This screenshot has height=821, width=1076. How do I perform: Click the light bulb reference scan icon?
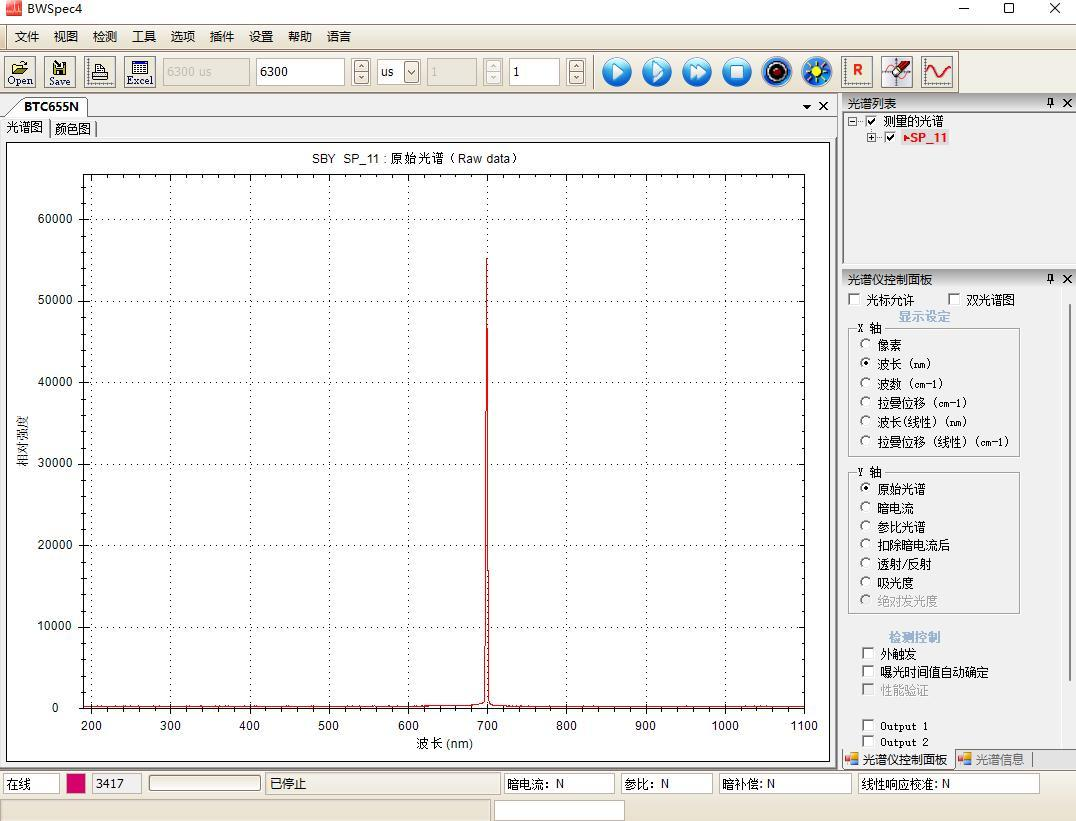pos(817,72)
